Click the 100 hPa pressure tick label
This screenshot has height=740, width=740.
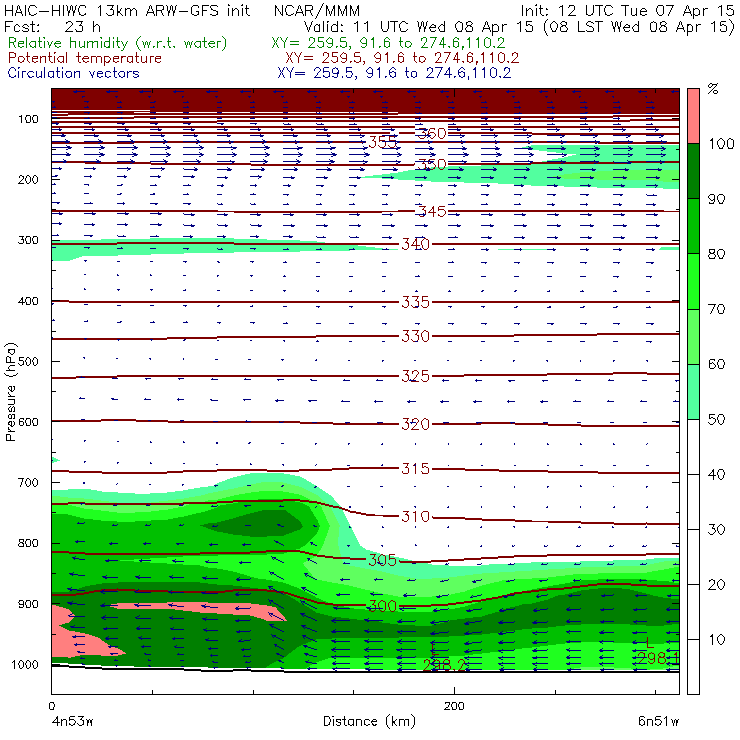(28, 119)
